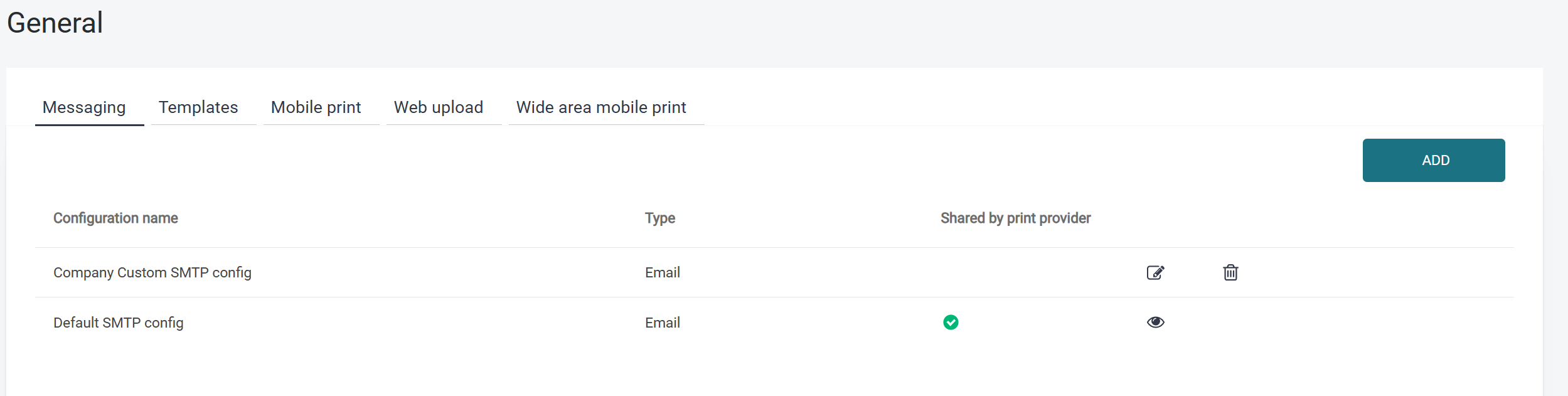Click the Type column header

pos(660,218)
